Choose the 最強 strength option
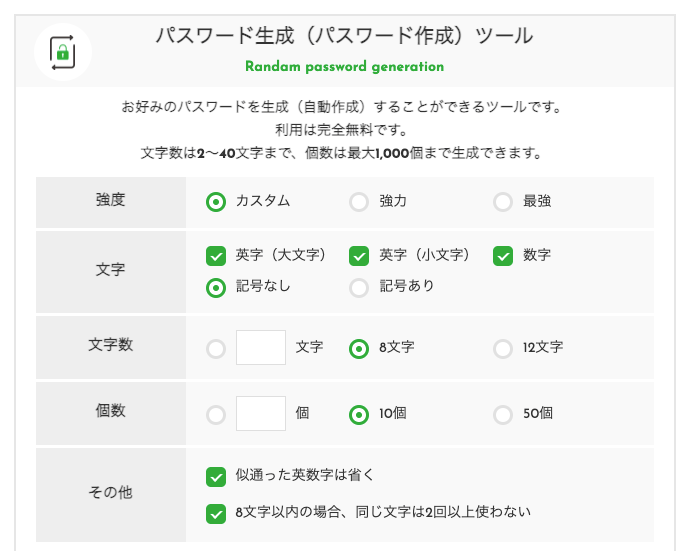Image resolution: width=688 pixels, height=551 pixels. click(x=503, y=202)
